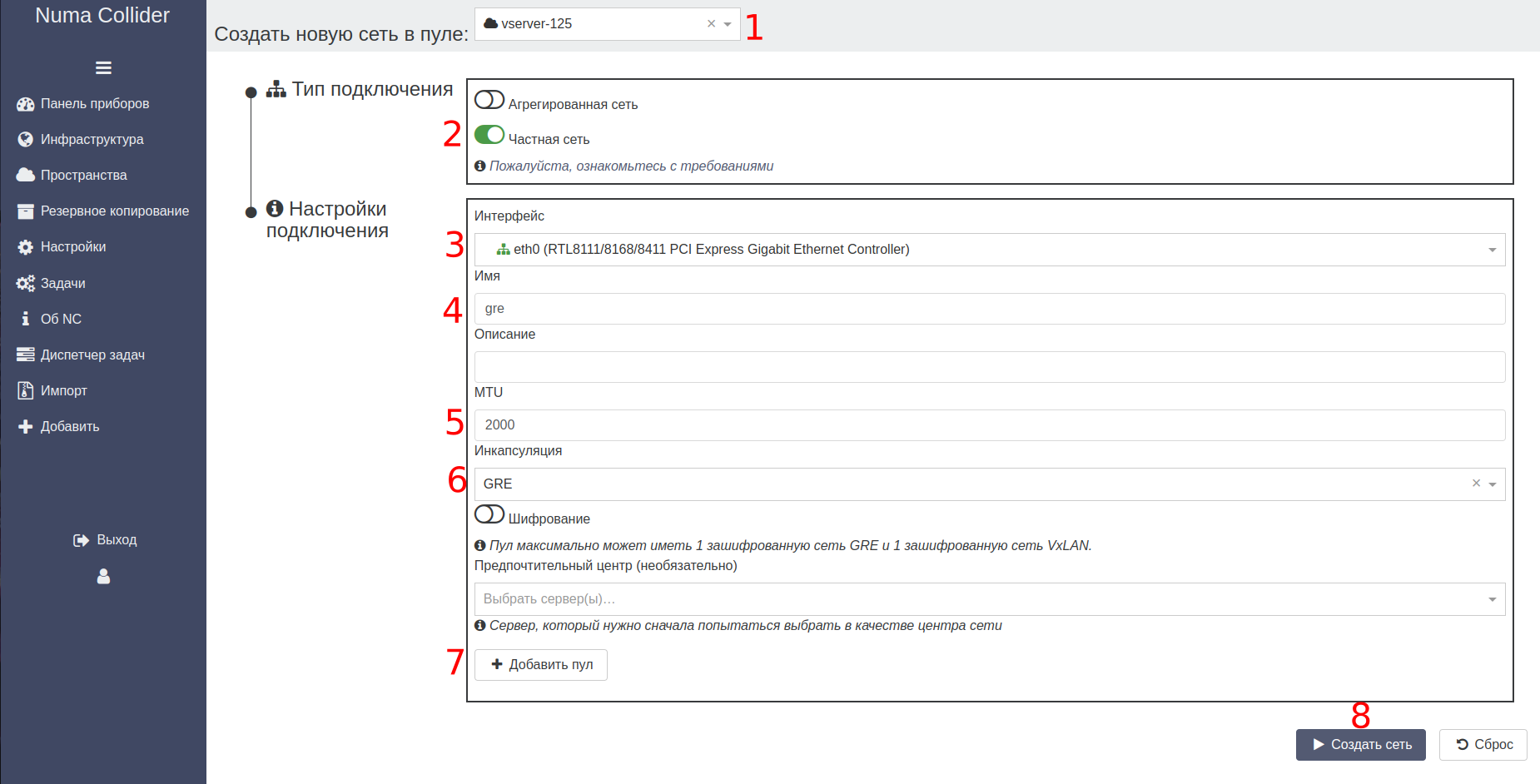
Task: Click the dashboard gauge icon
Action: click(x=26, y=104)
